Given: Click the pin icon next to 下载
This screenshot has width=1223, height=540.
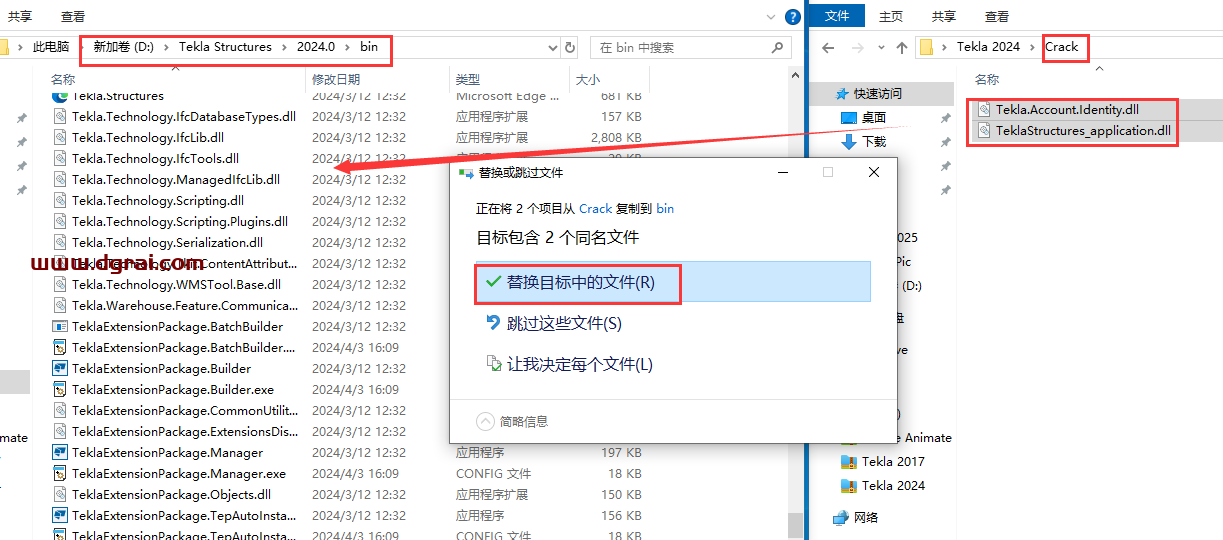Looking at the screenshot, I should [x=945, y=142].
